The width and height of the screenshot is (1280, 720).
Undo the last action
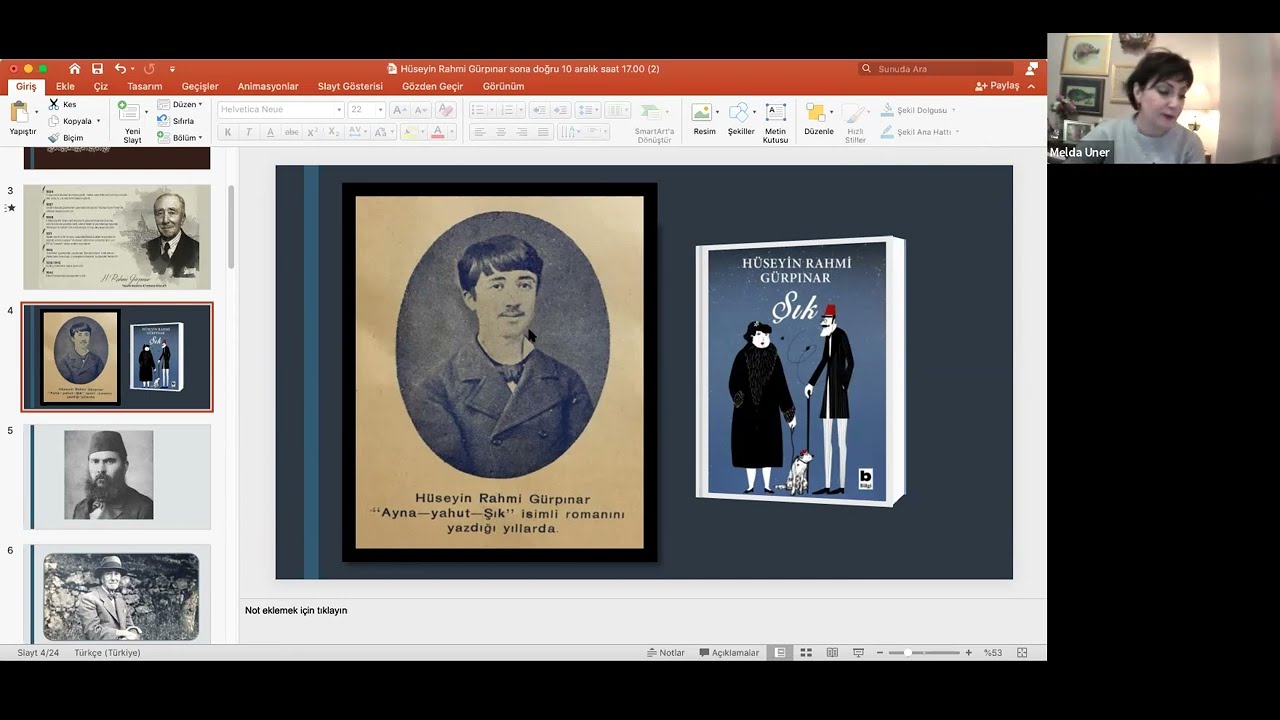coord(120,69)
